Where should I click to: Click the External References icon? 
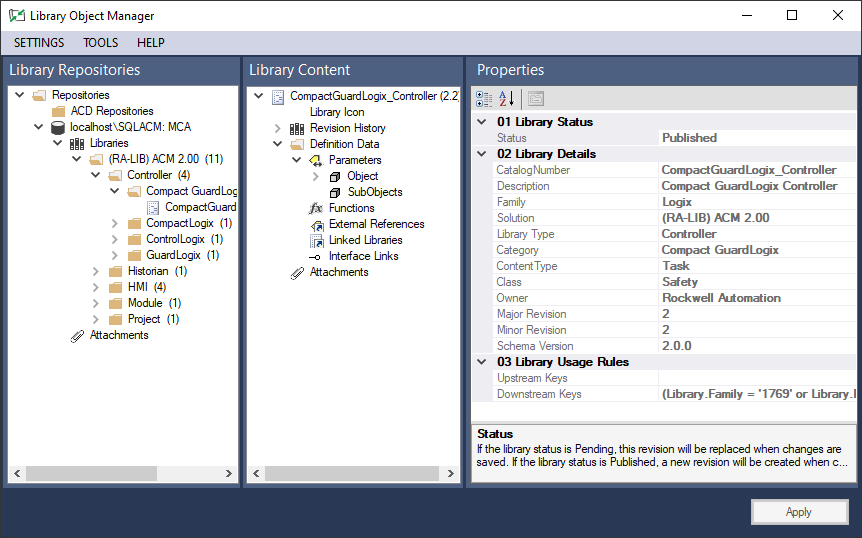click(317, 225)
